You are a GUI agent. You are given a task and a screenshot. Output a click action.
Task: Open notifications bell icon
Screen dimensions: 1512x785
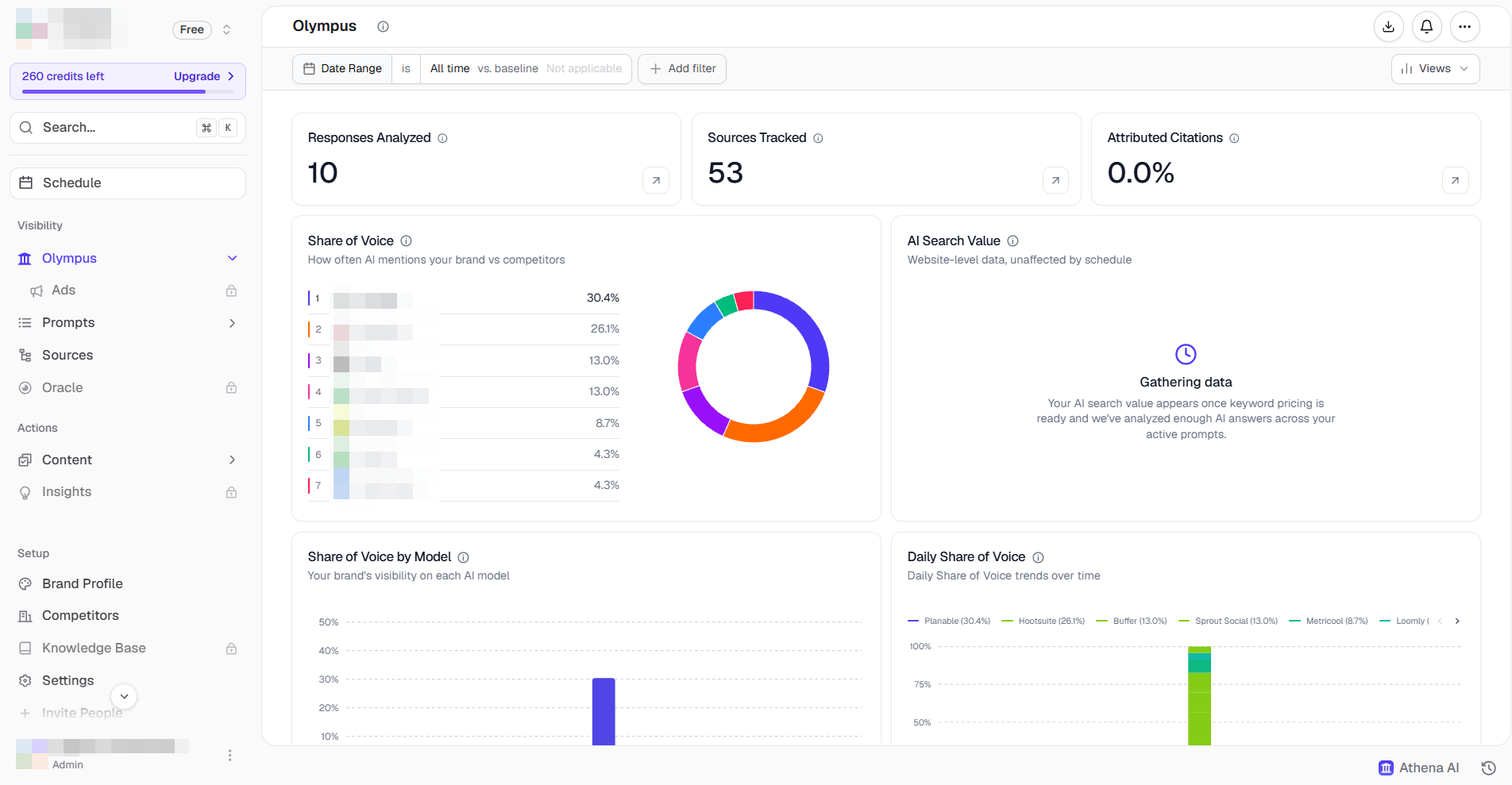pos(1426,27)
